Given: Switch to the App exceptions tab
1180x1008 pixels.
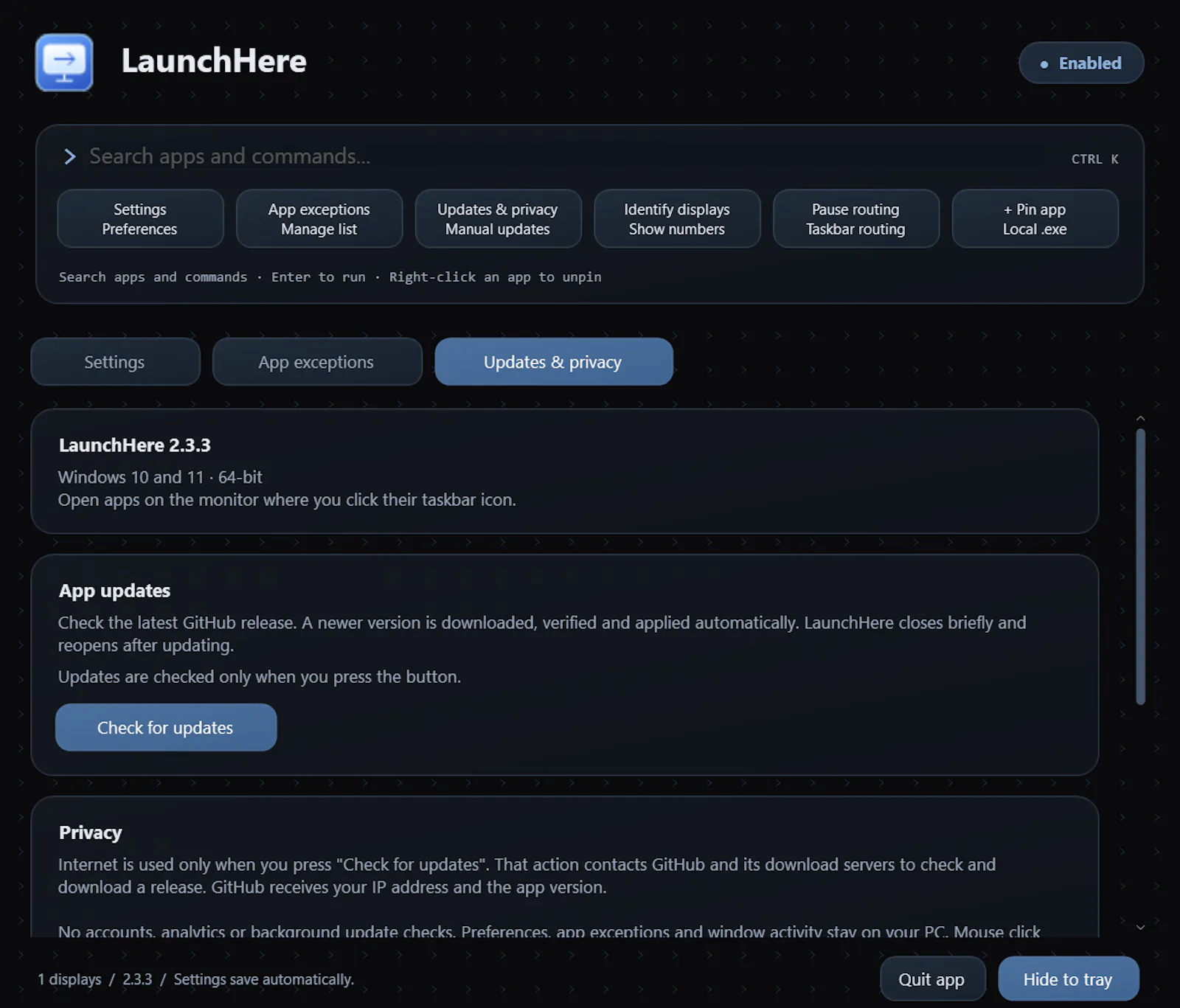Looking at the screenshot, I should pyautogui.click(x=317, y=361).
